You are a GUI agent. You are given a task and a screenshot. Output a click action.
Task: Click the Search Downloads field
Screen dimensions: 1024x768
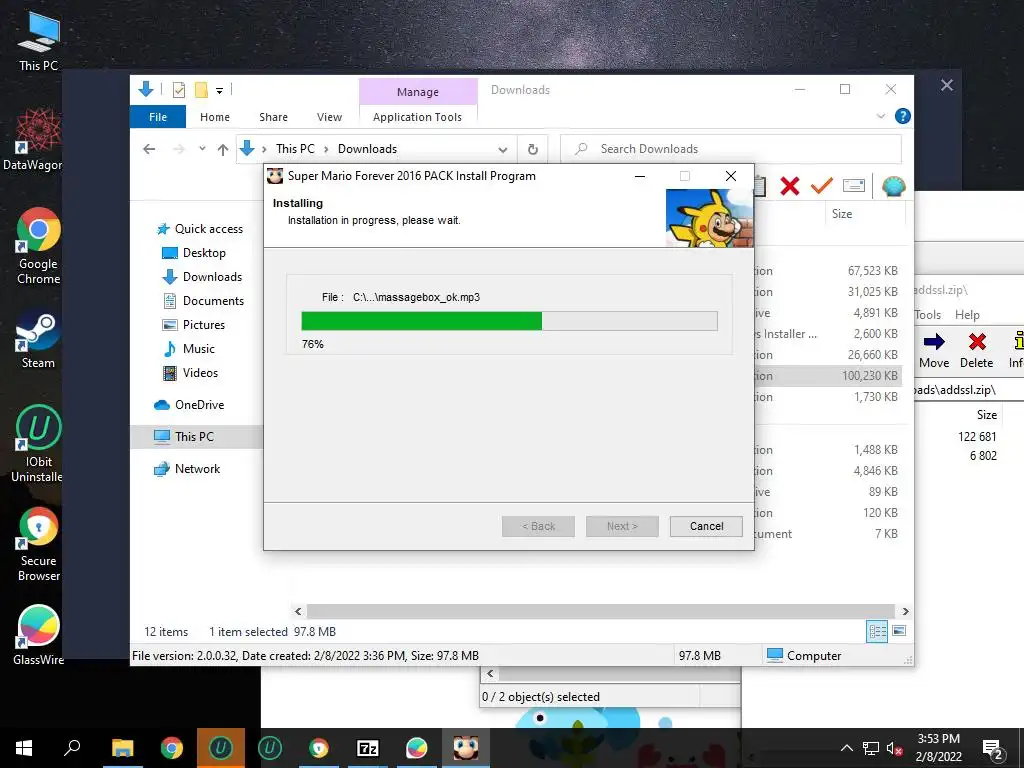[731, 149]
